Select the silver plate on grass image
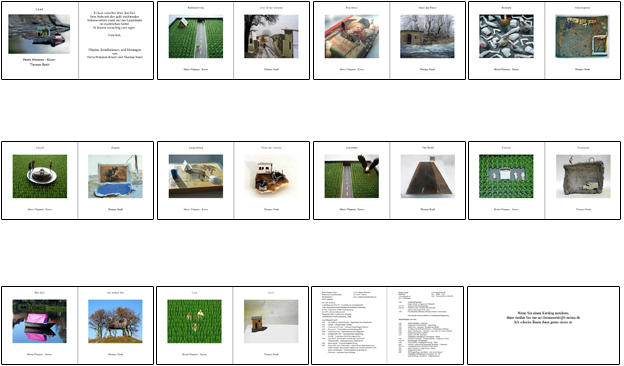This screenshot has height=366, width=624. point(40,176)
